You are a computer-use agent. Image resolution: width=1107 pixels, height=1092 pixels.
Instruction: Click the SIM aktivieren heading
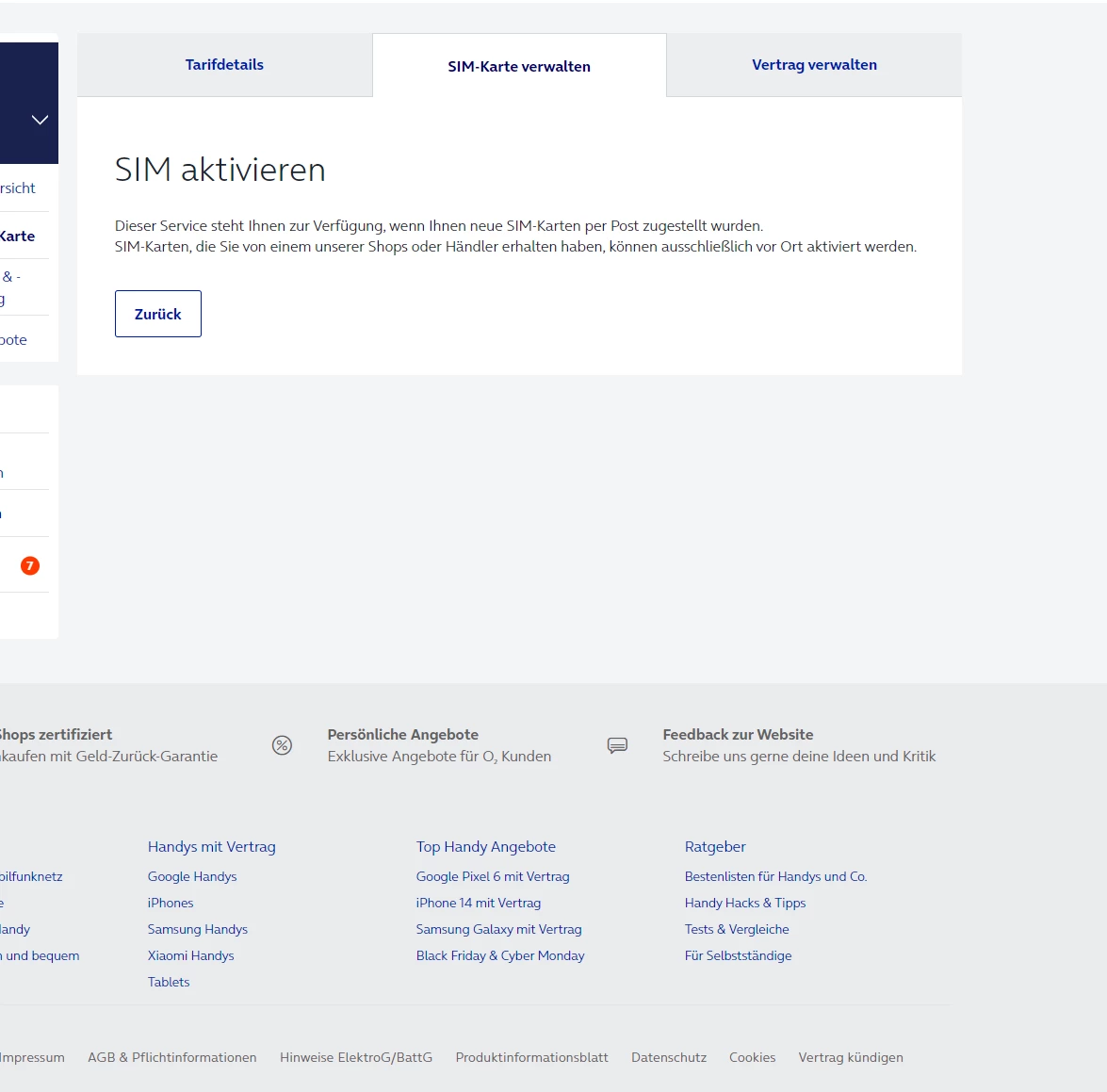pyautogui.click(x=220, y=171)
